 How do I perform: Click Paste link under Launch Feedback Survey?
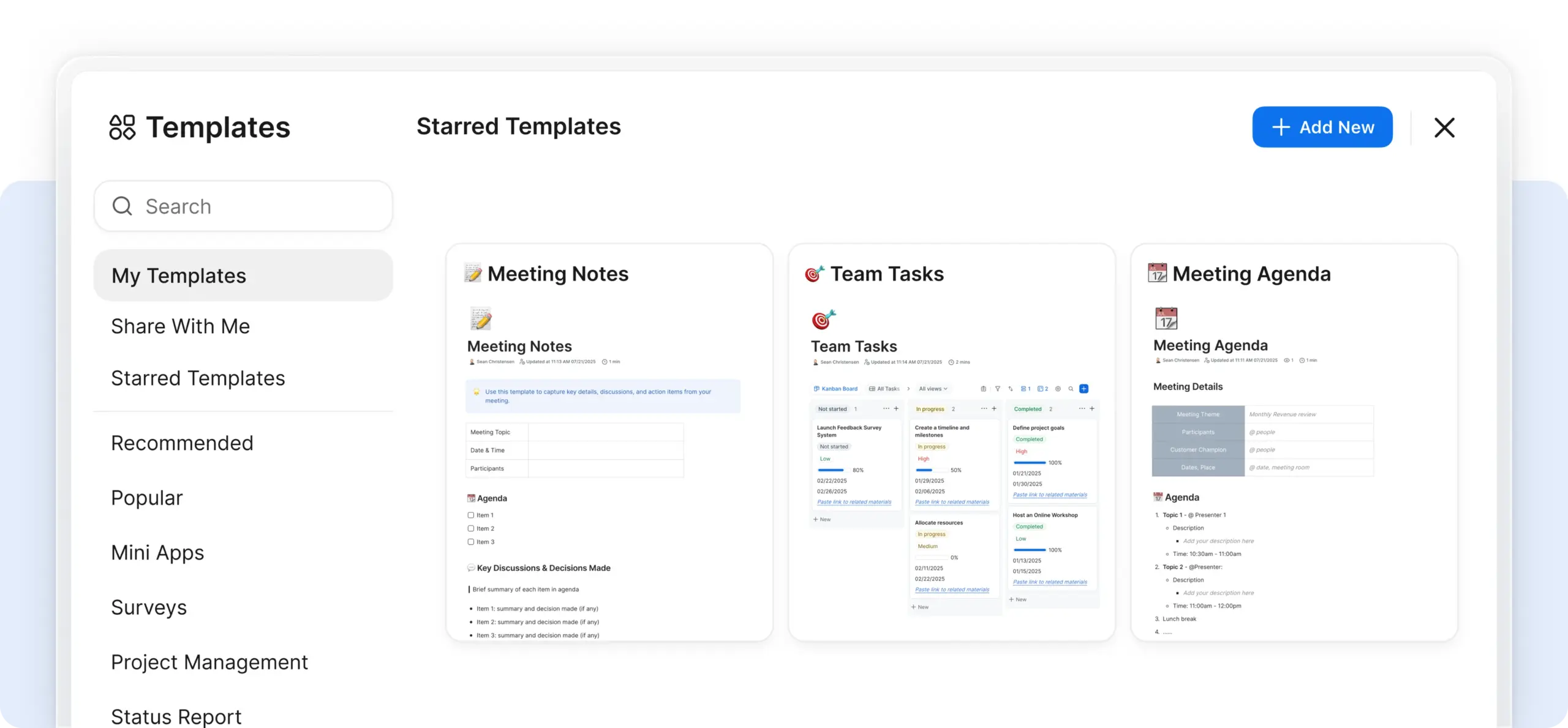tap(854, 502)
